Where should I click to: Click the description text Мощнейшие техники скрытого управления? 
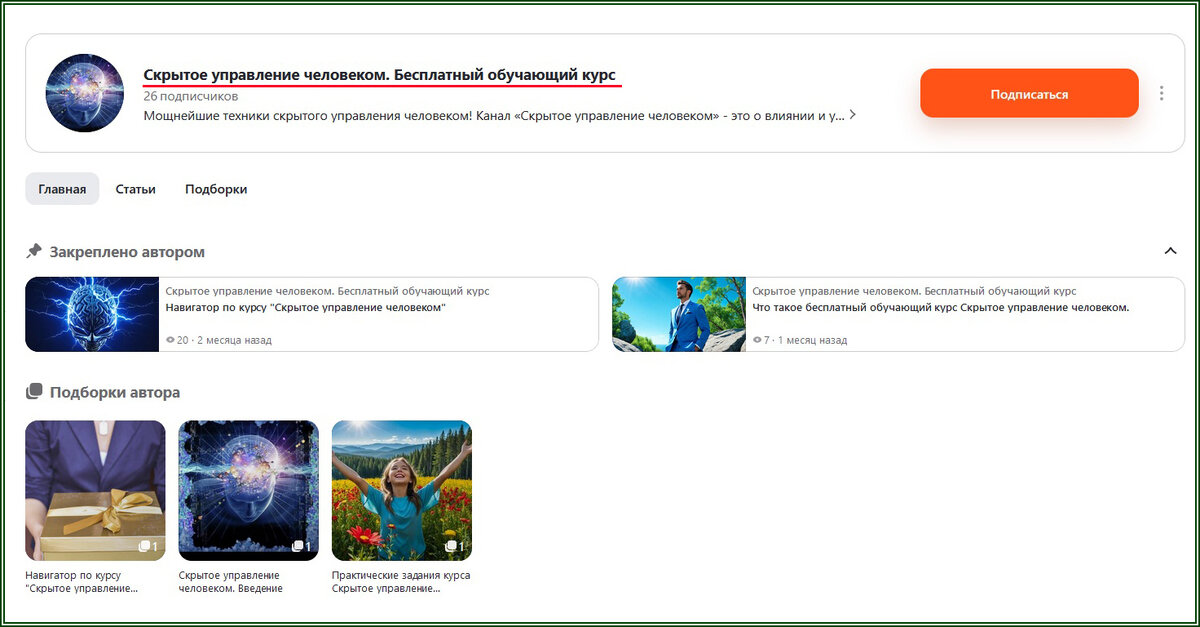pos(494,115)
